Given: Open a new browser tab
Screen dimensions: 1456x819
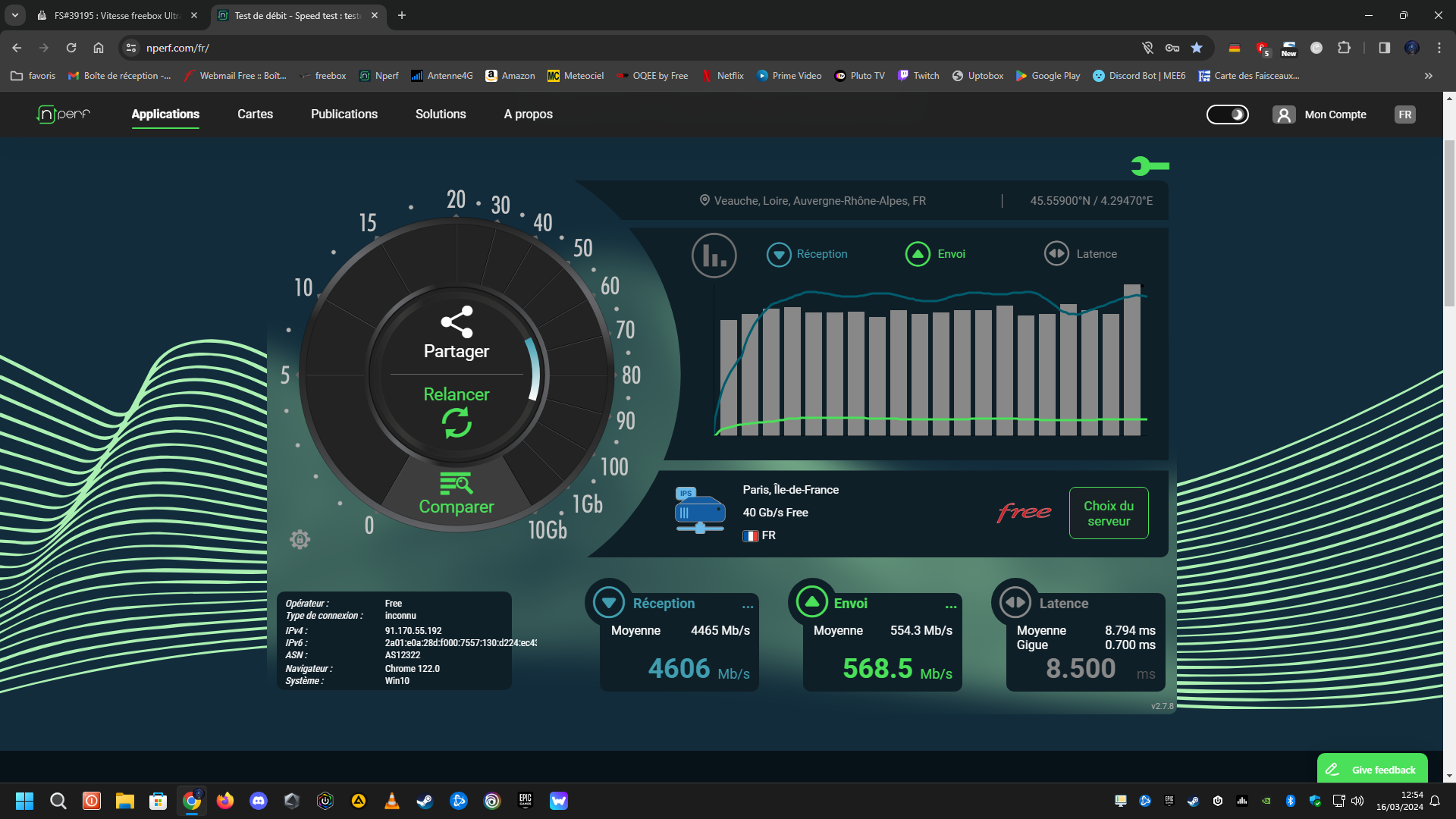Looking at the screenshot, I should [402, 15].
